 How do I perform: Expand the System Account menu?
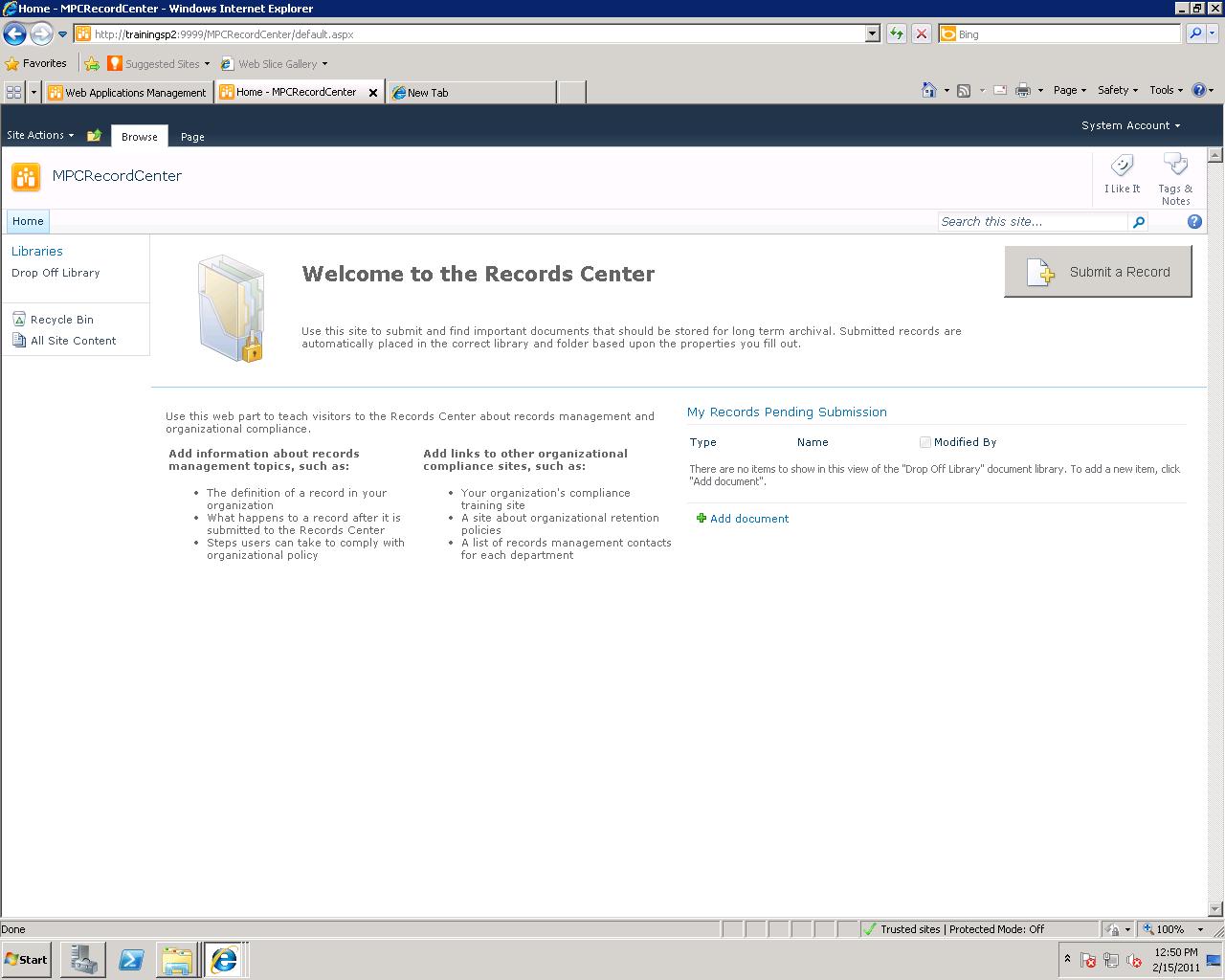(x=1131, y=124)
